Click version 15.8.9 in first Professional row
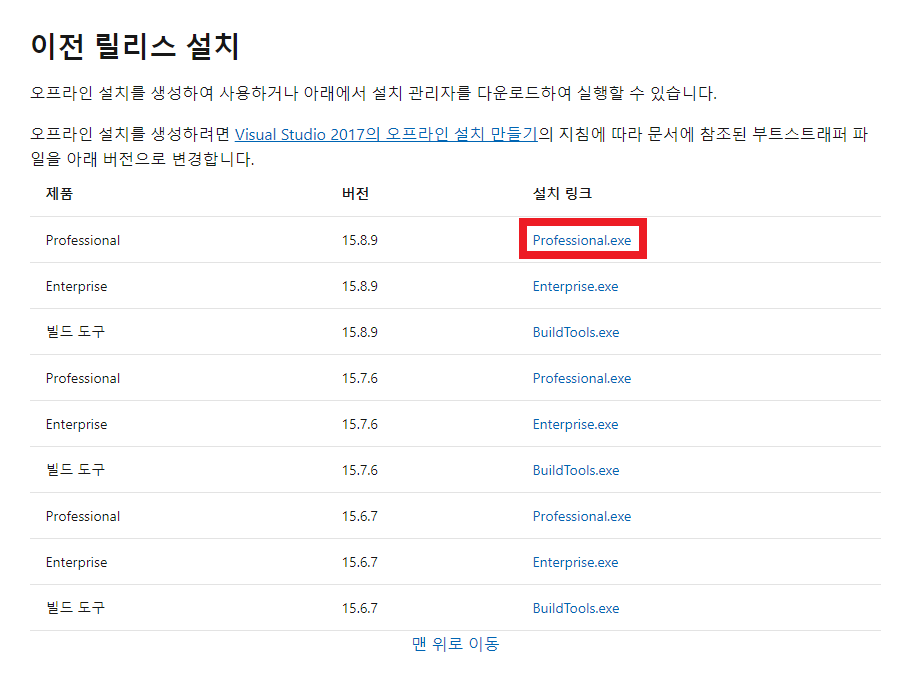The image size is (912, 683). click(359, 240)
